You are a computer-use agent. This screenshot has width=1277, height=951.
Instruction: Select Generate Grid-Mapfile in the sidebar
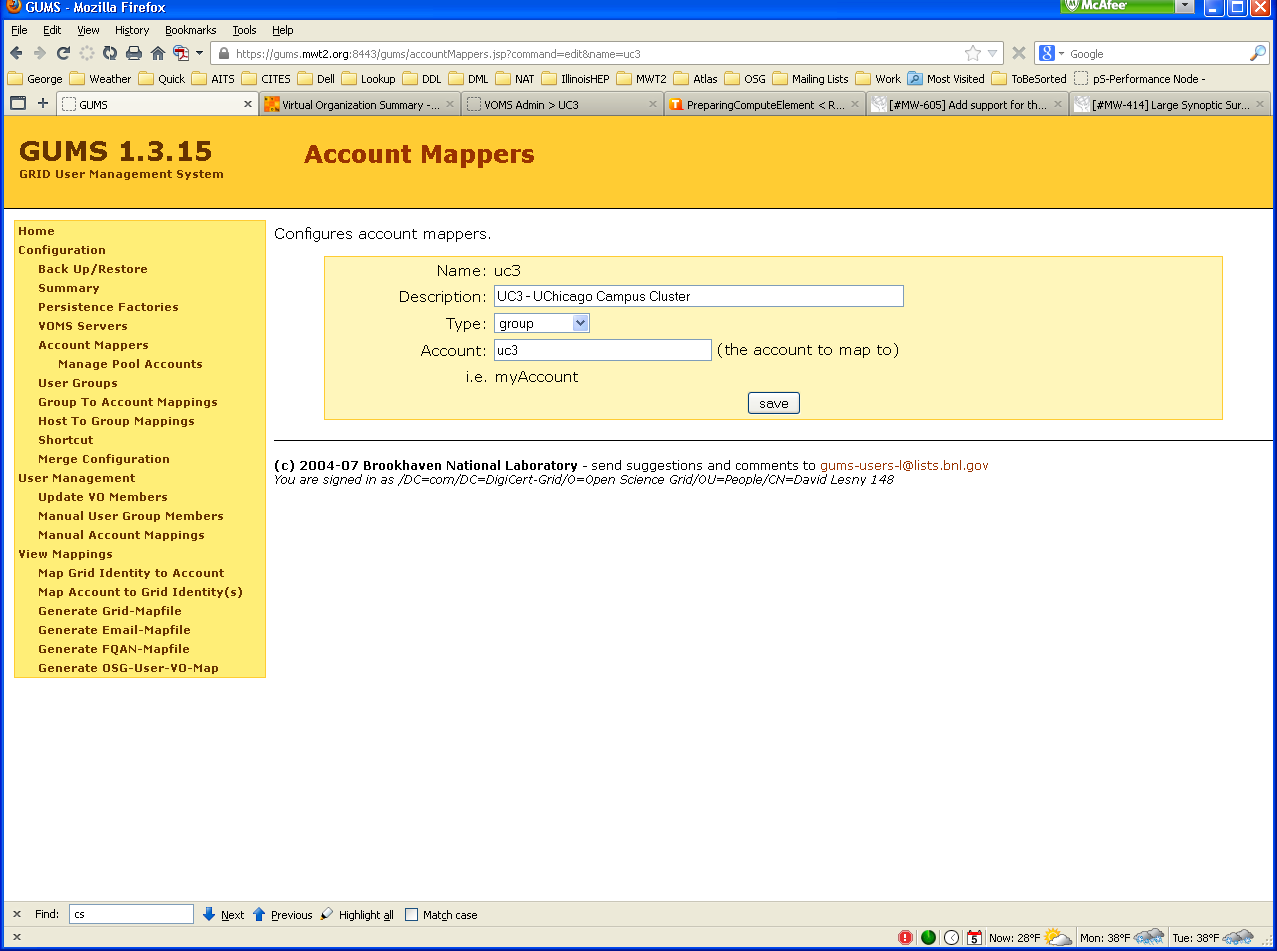coord(109,611)
